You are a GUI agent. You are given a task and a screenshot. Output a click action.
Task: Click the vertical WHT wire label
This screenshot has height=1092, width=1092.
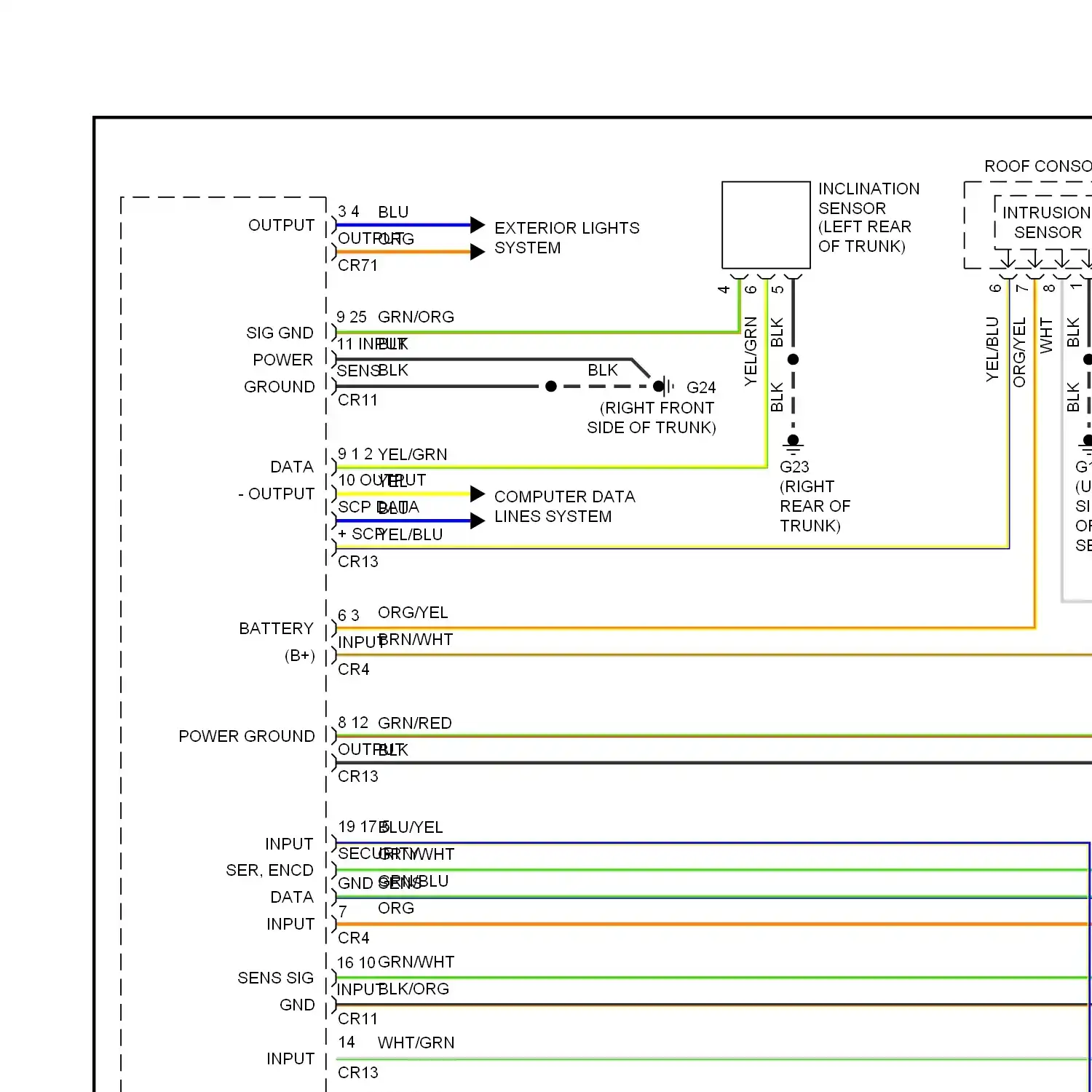(x=1046, y=336)
